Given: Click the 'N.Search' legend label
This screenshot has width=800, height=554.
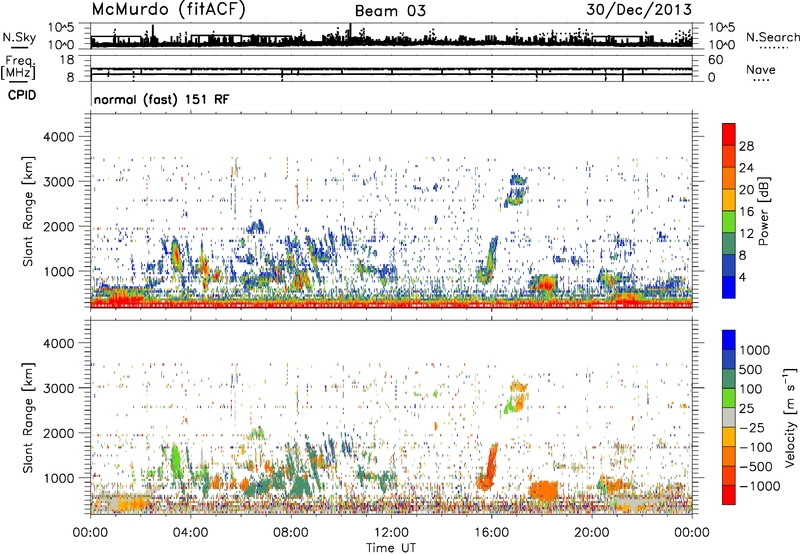Looking at the screenshot, I should (x=772, y=37).
